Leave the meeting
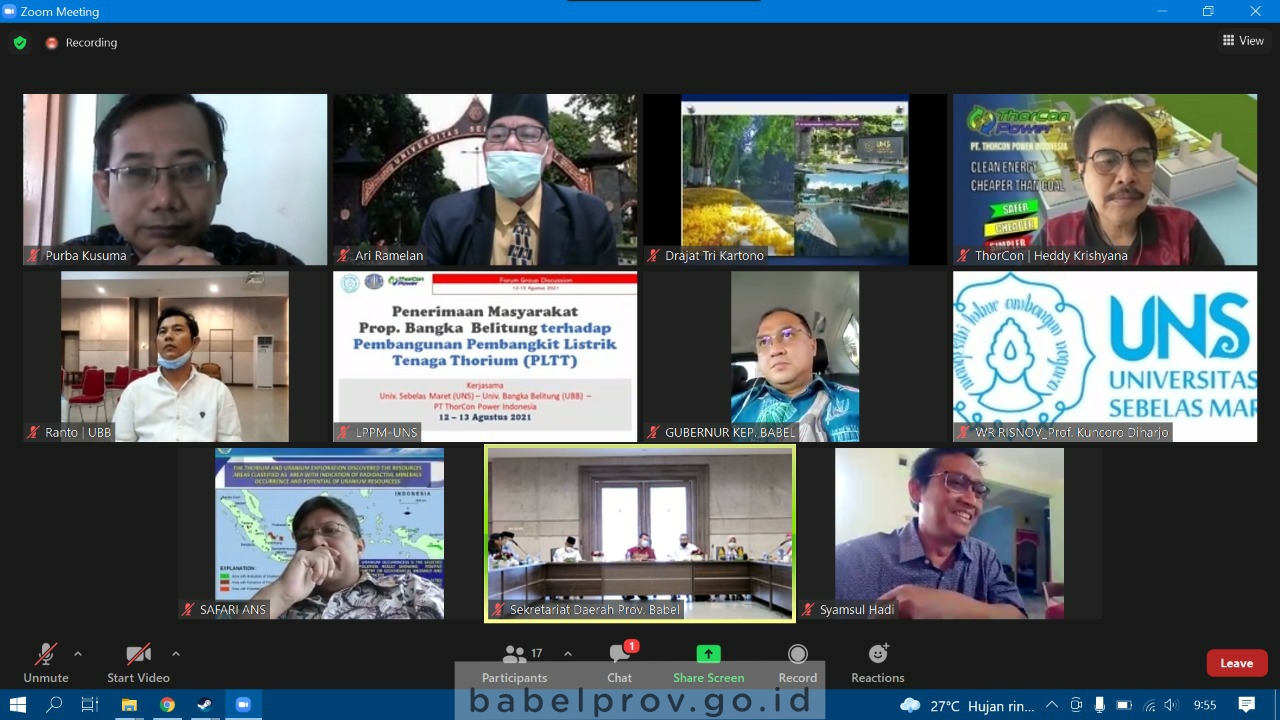The width and height of the screenshot is (1280, 720). pyautogui.click(x=1236, y=663)
